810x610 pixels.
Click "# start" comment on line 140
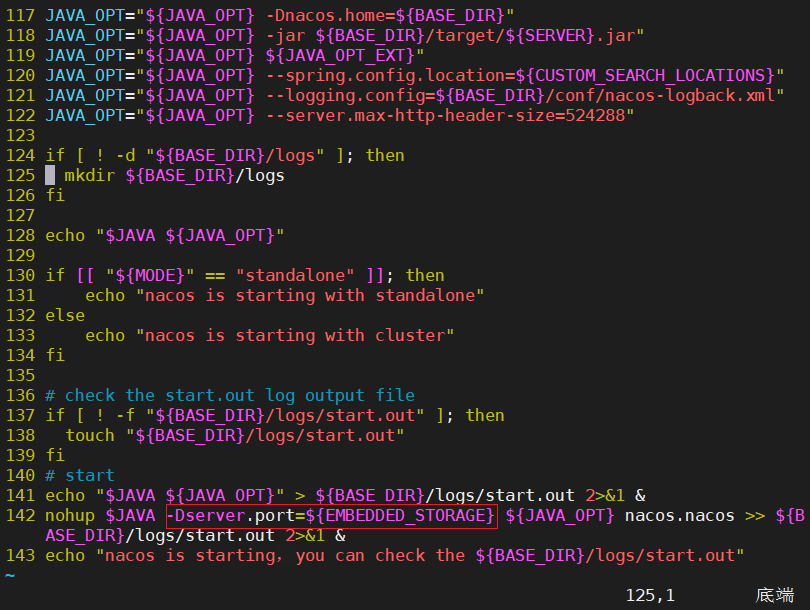80,475
